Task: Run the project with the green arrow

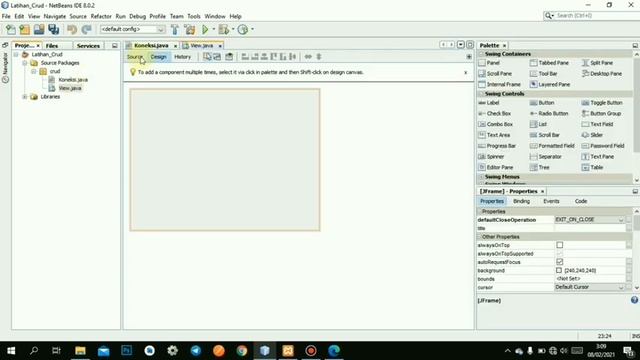Action: click(205, 29)
